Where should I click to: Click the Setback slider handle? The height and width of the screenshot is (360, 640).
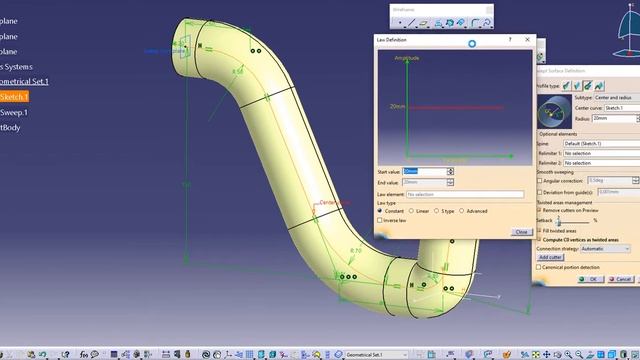559,221
